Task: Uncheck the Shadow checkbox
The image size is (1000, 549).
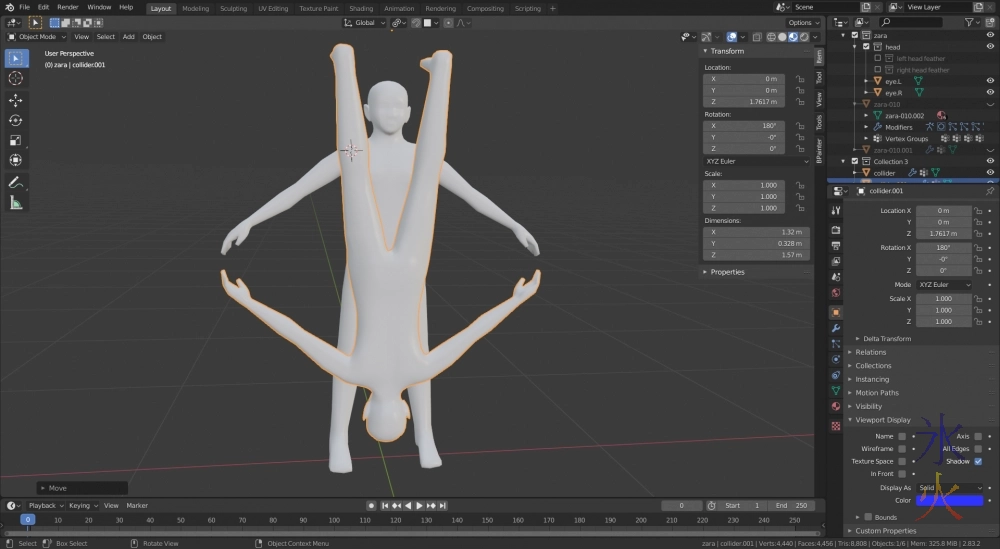Action: [x=977, y=461]
